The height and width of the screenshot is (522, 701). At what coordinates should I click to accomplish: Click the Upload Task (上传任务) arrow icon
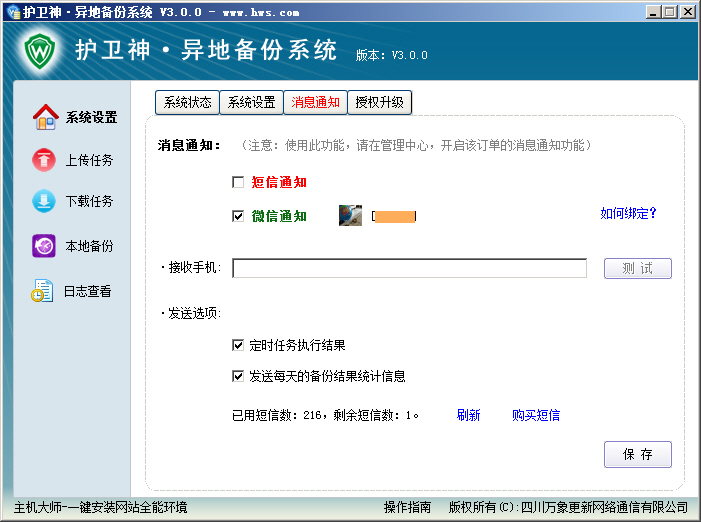pyautogui.click(x=44, y=160)
